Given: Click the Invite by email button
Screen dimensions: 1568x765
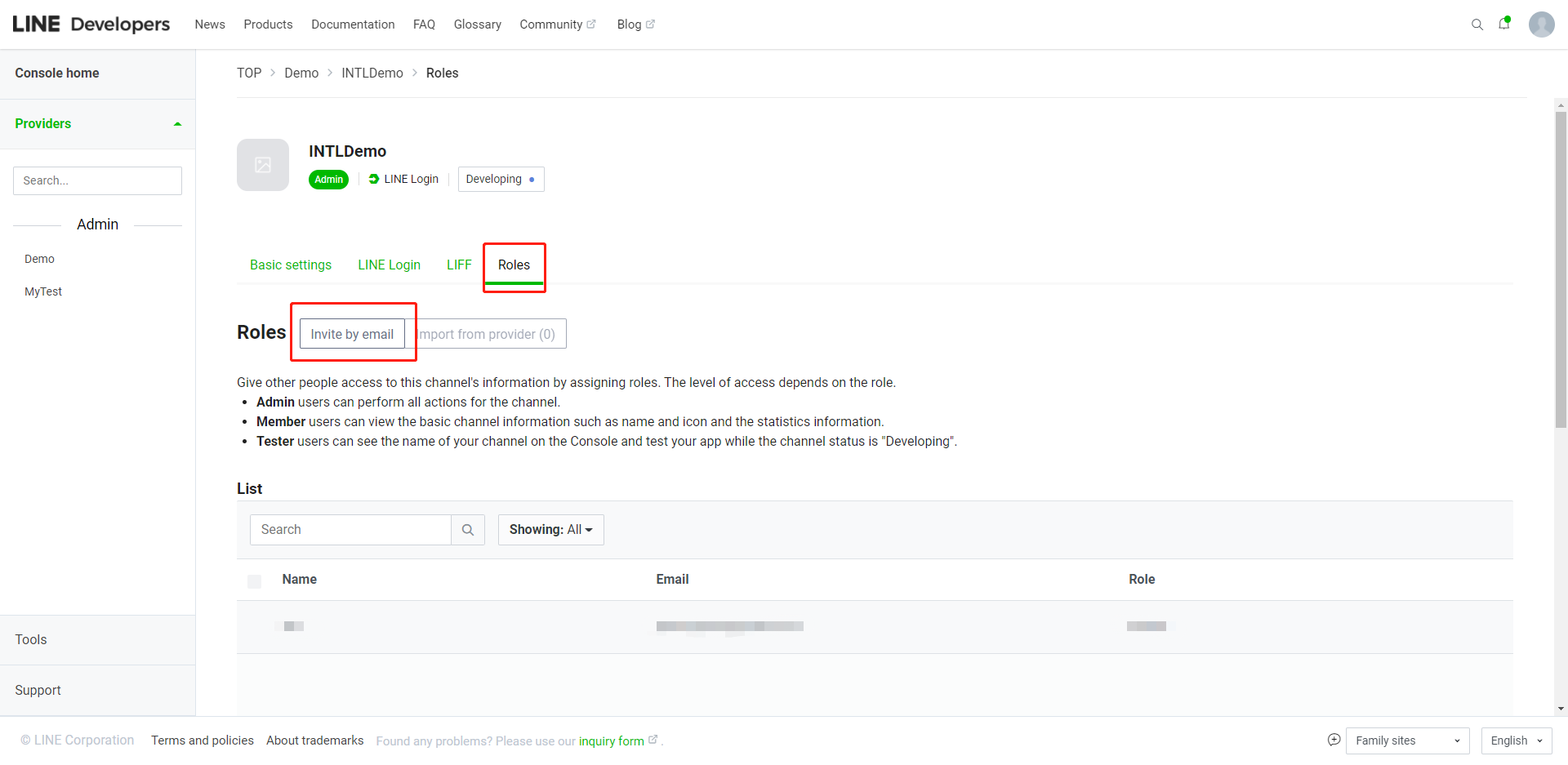Looking at the screenshot, I should [x=352, y=333].
